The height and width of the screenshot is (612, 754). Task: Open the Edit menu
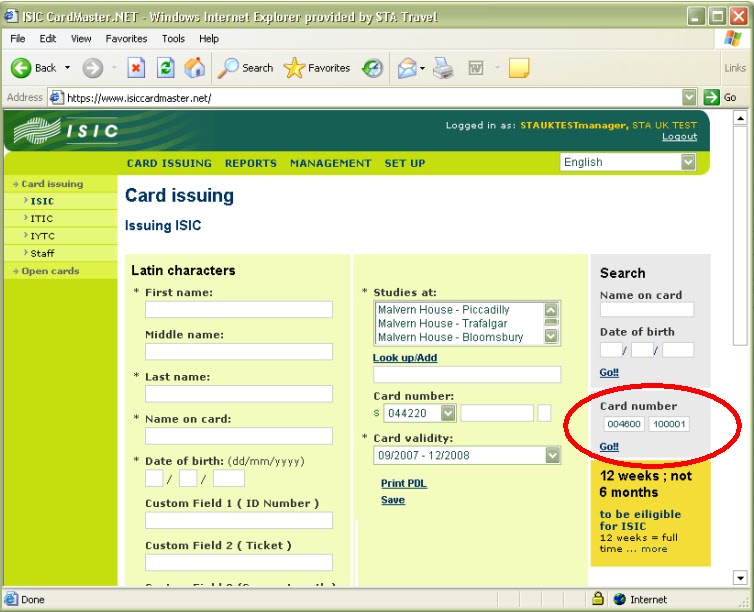[x=48, y=38]
